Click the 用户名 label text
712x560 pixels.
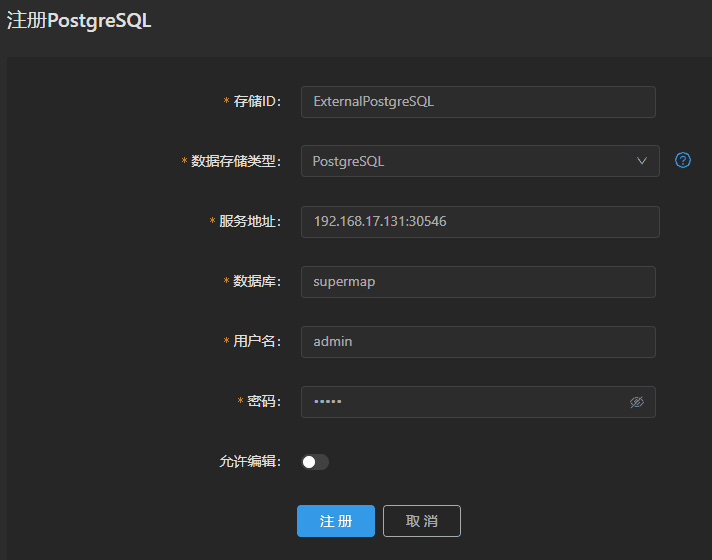click(257, 342)
